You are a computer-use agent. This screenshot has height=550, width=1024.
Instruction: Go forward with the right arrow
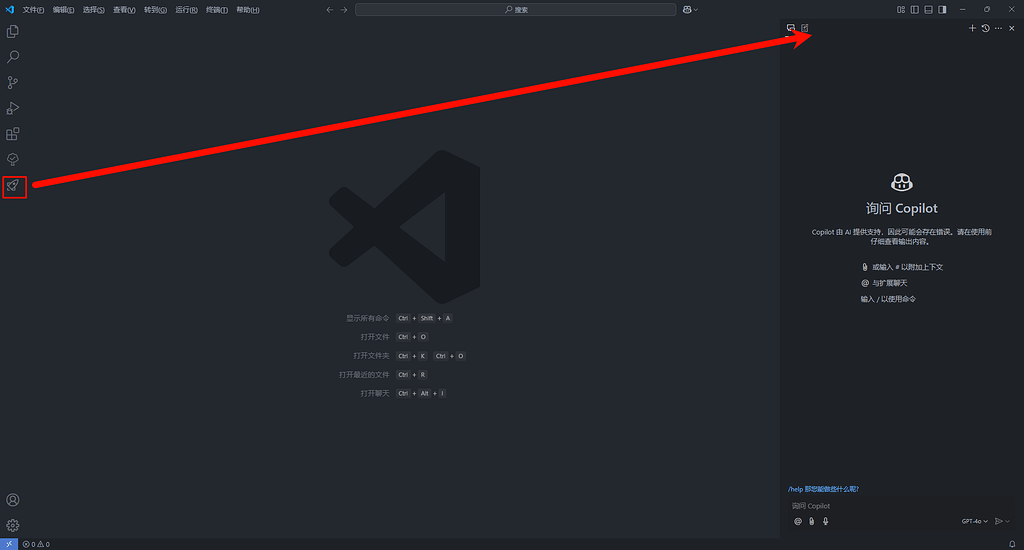pos(344,10)
